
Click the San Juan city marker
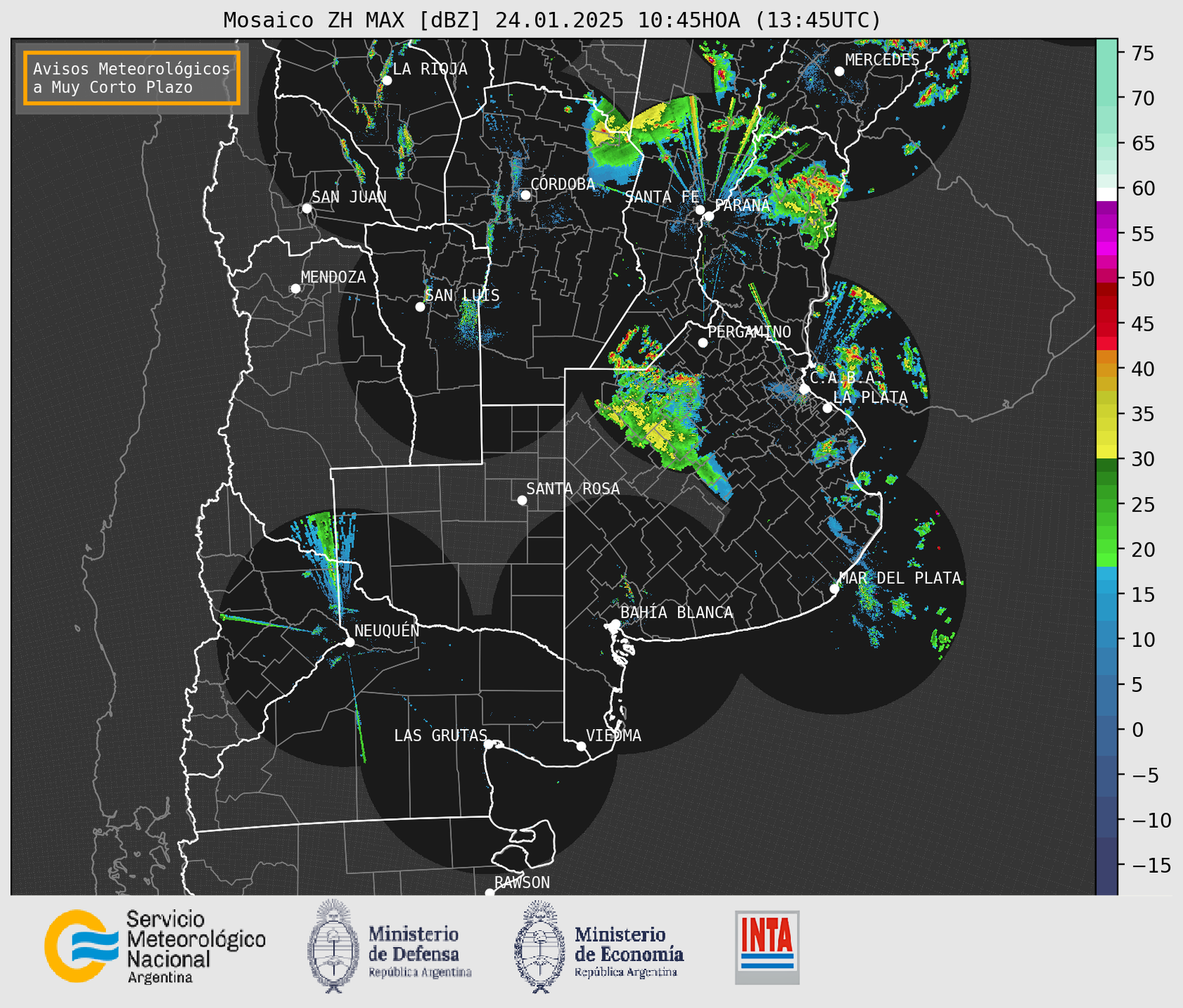(x=306, y=208)
